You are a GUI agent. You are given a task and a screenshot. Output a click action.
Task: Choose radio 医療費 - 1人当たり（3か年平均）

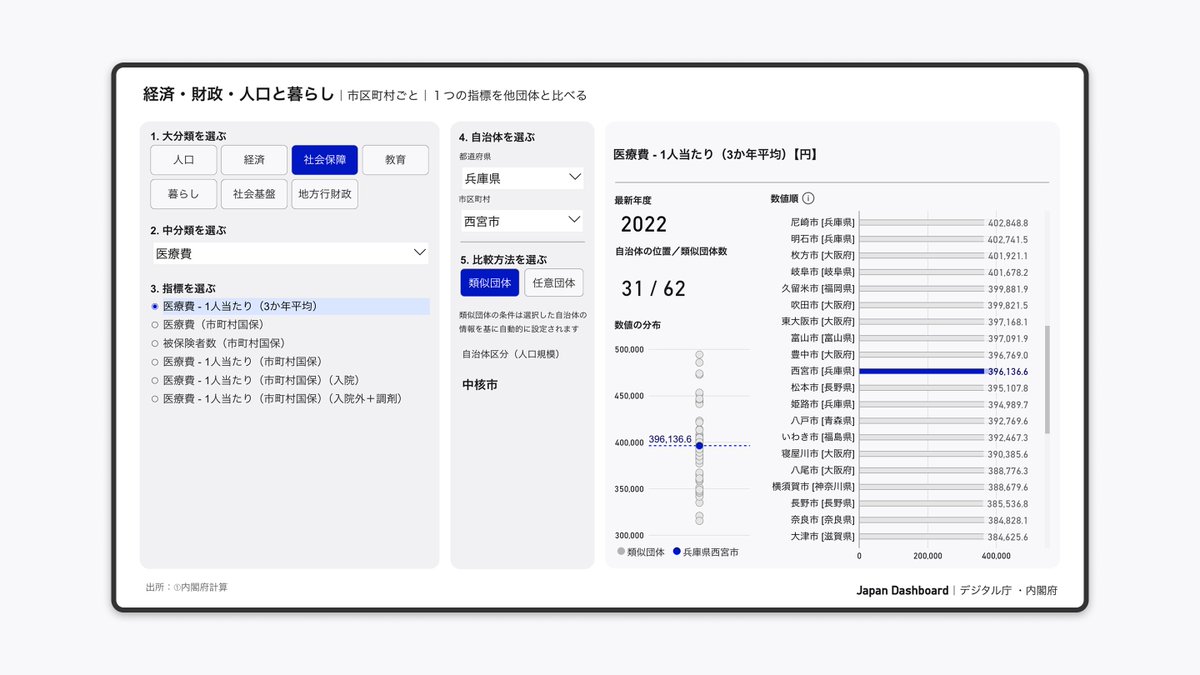[x=290, y=306]
